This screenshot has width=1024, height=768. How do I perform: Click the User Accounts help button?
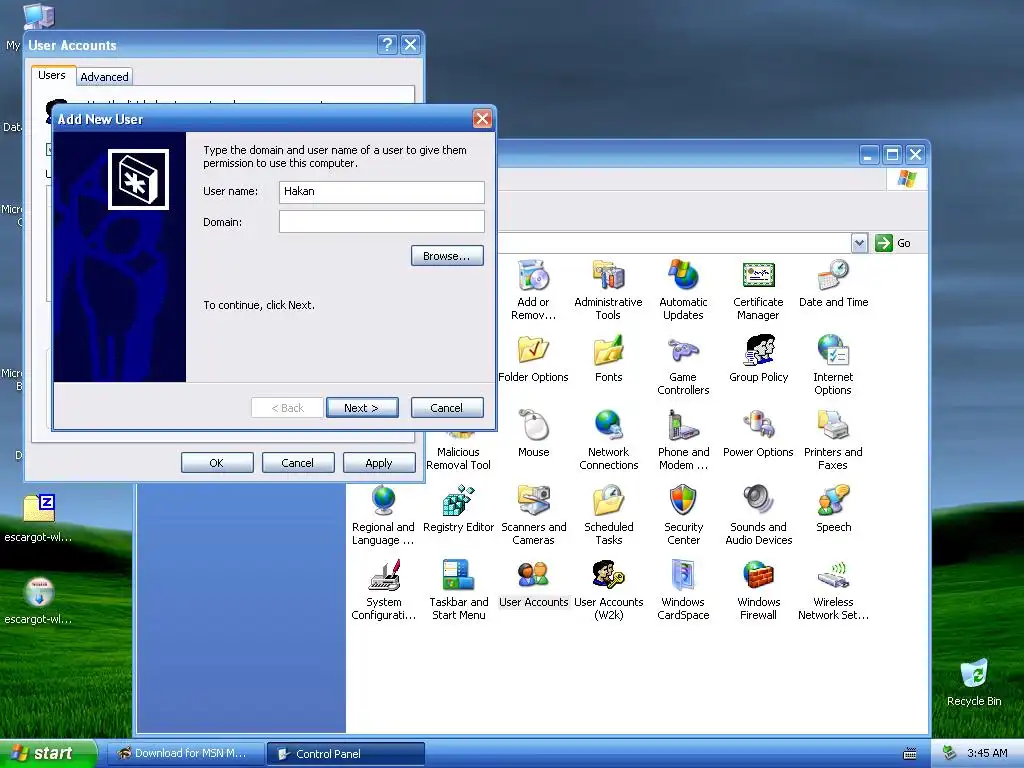387,44
